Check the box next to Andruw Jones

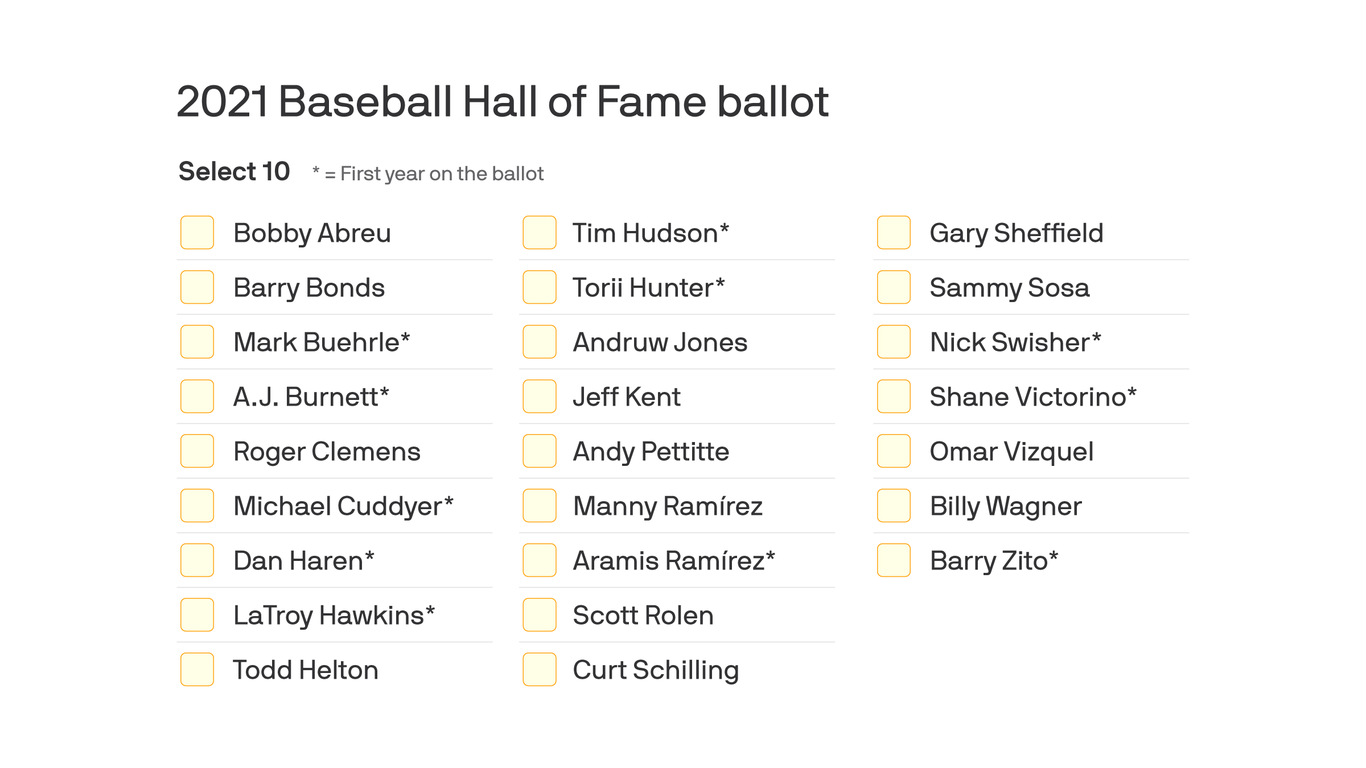point(539,342)
